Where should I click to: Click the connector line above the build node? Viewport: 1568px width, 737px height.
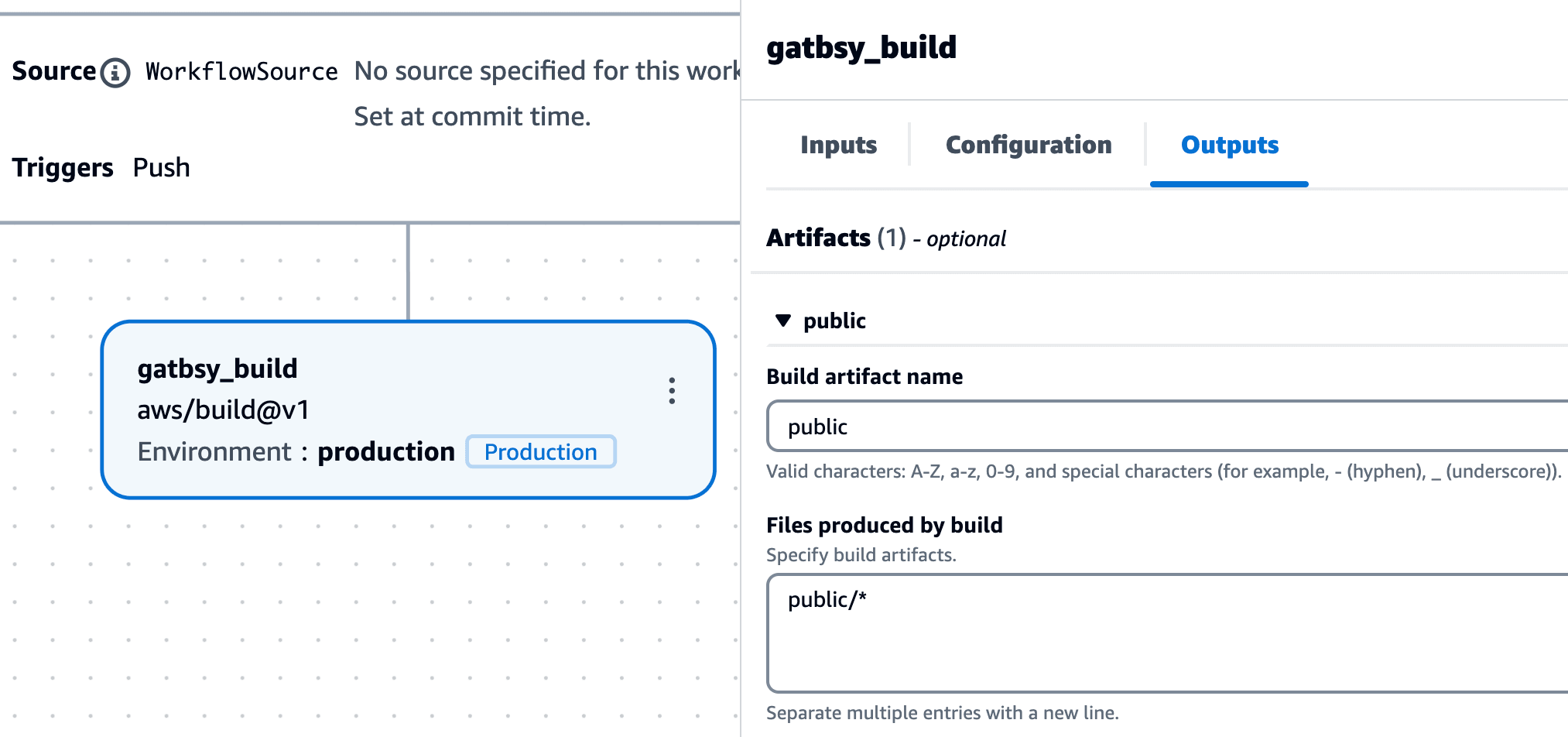tap(408, 271)
